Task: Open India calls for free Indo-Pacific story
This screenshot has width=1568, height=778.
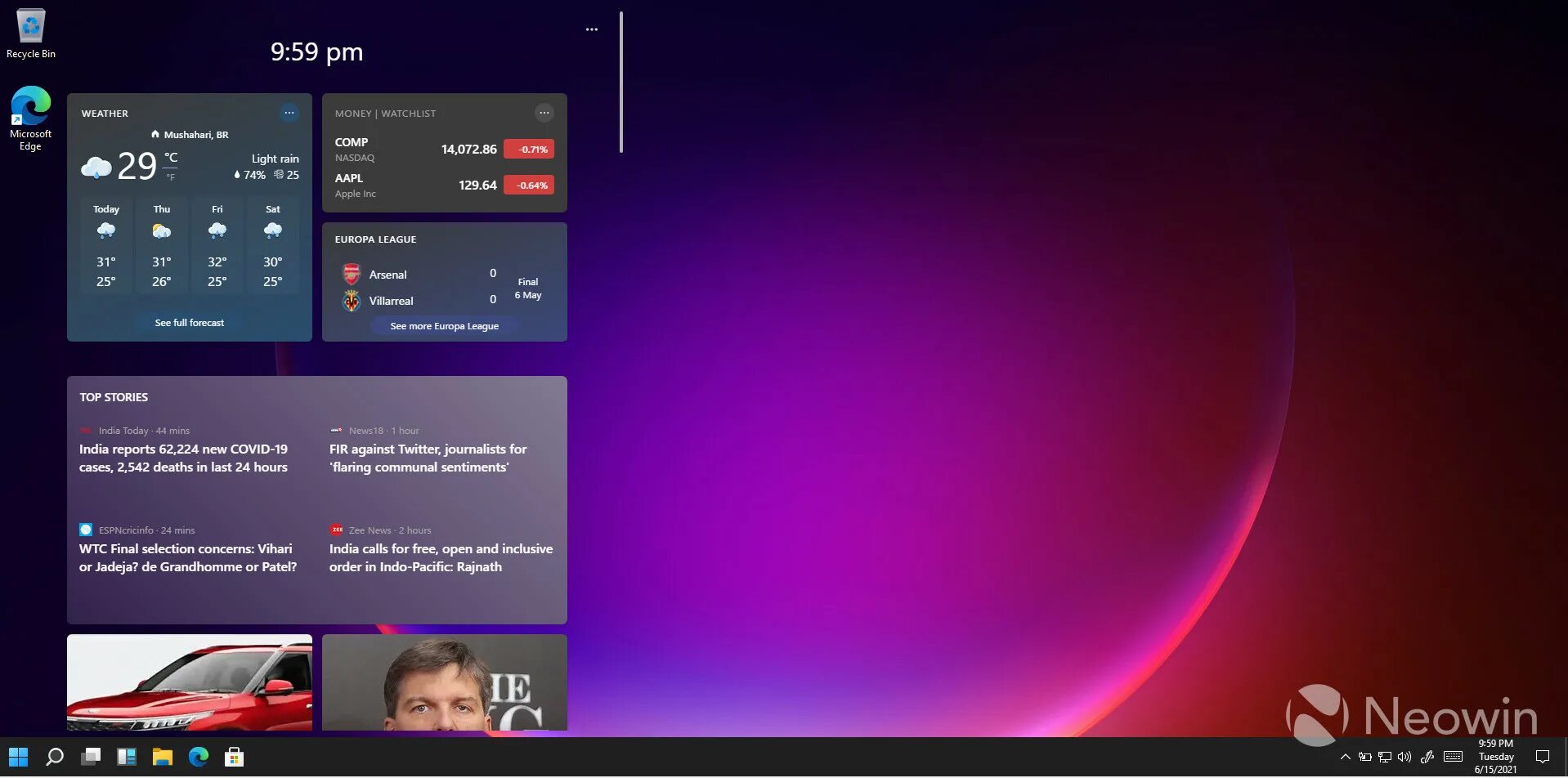Action: [441, 558]
